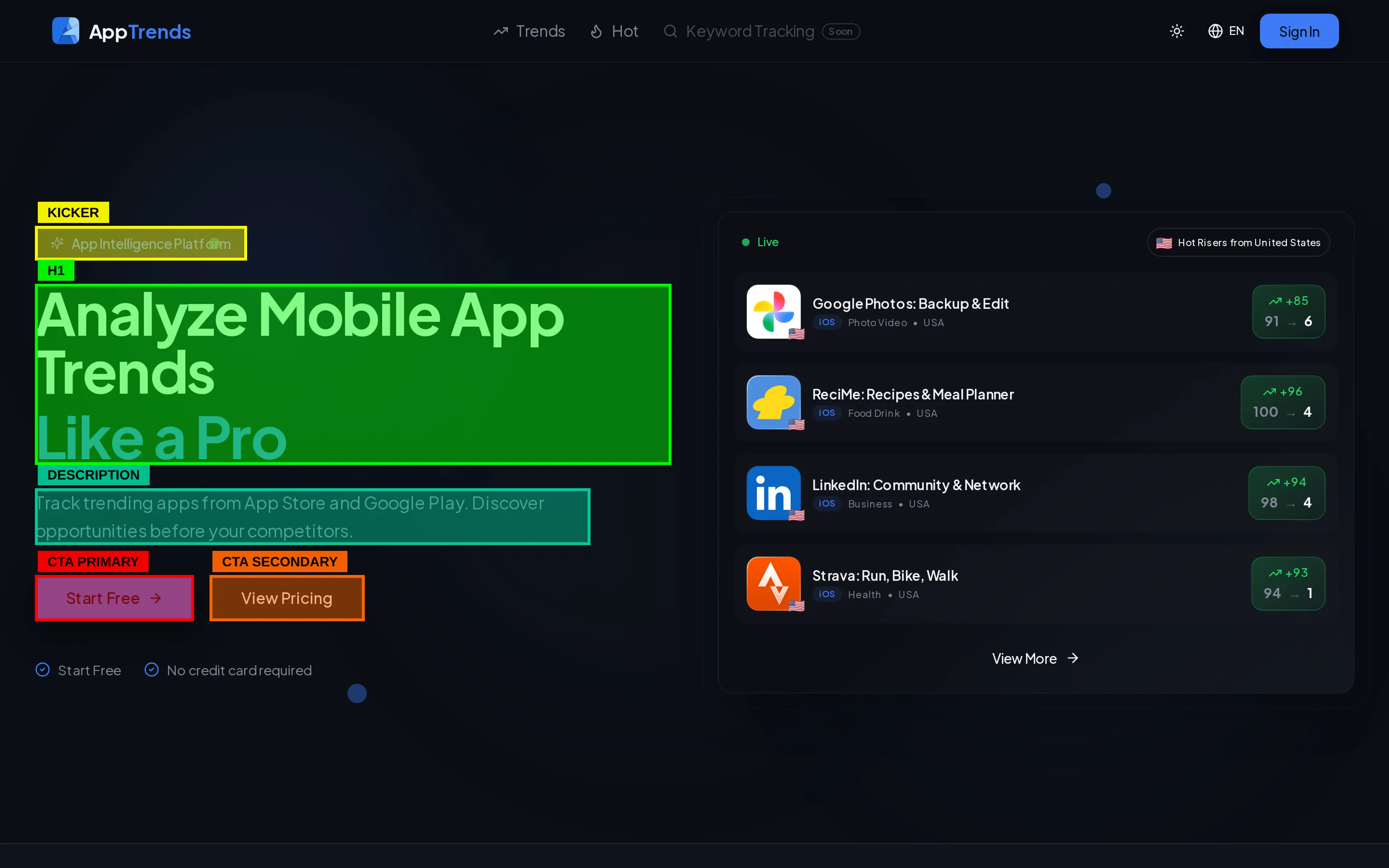Click the LinkedIn app icon
This screenshot has width=1389, height=868.
tap(774, 493)
